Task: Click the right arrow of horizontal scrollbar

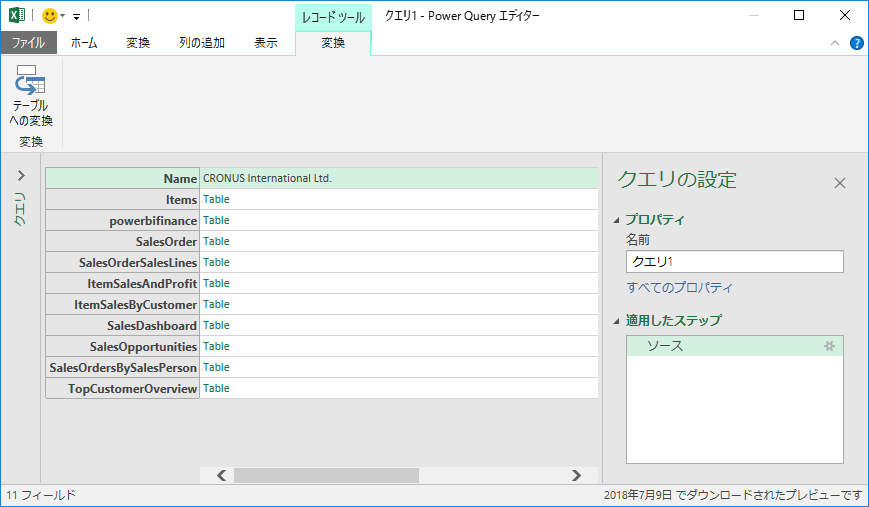Action: coord(576,475)
